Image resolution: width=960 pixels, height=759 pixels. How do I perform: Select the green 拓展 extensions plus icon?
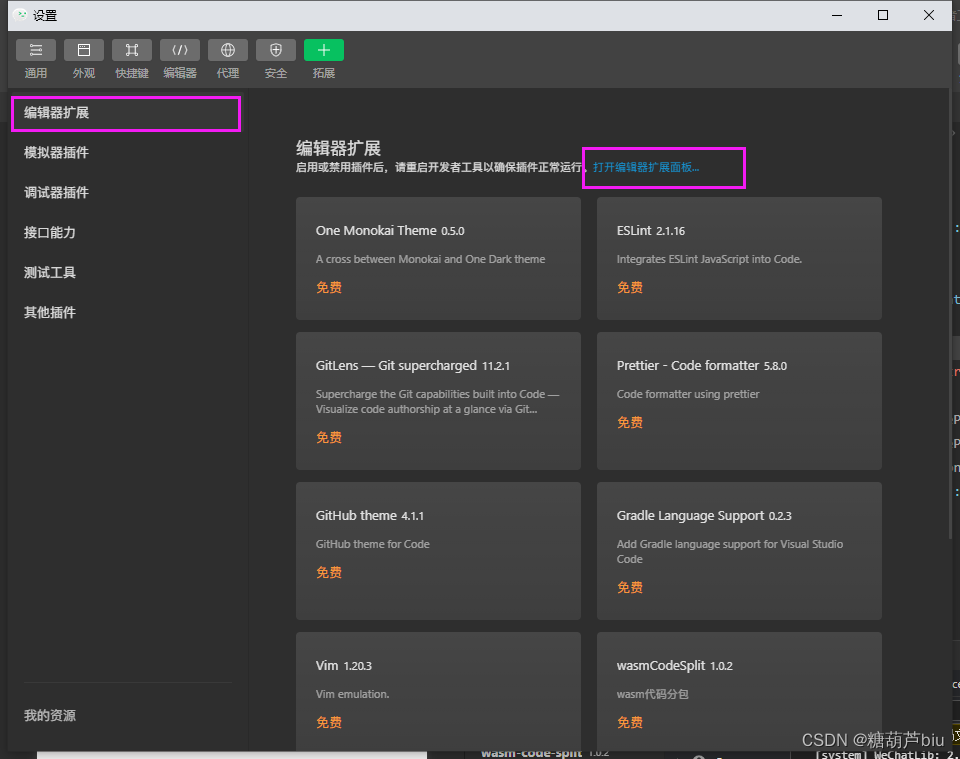tap(324, 50)
